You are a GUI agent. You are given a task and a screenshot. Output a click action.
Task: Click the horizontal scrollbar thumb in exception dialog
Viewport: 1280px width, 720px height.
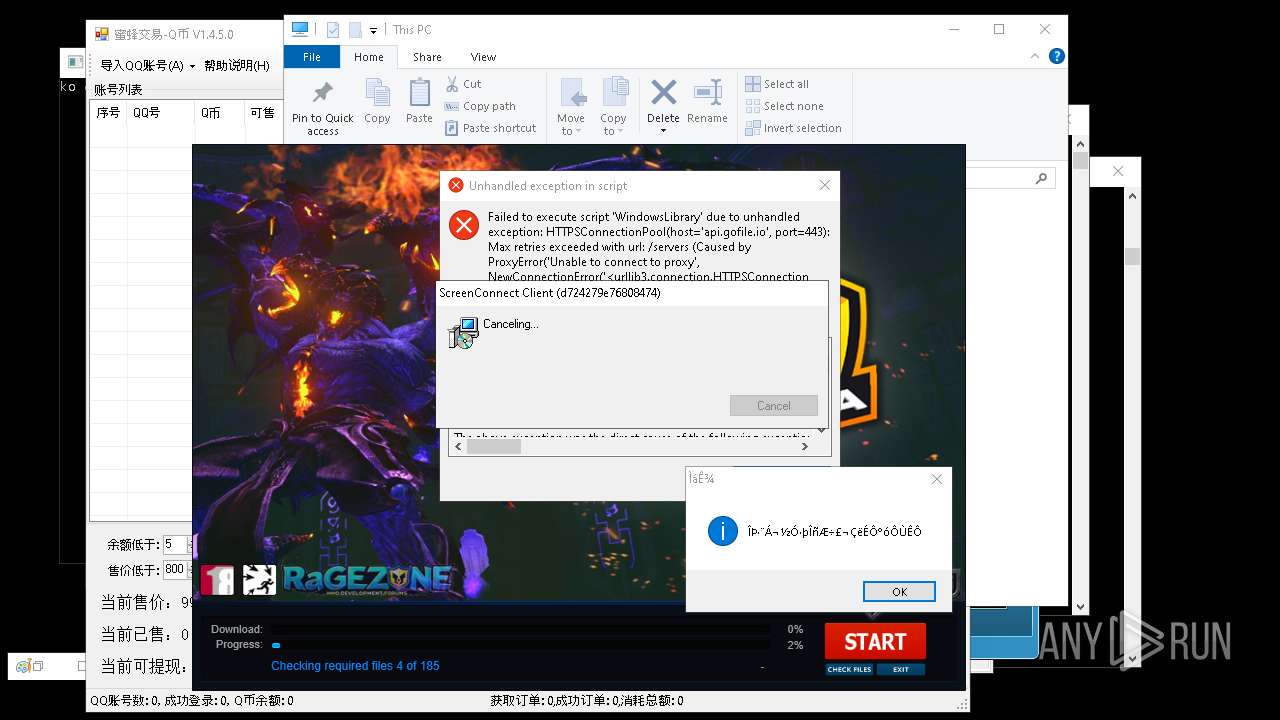pyautogui.click(x=494, y=447)
